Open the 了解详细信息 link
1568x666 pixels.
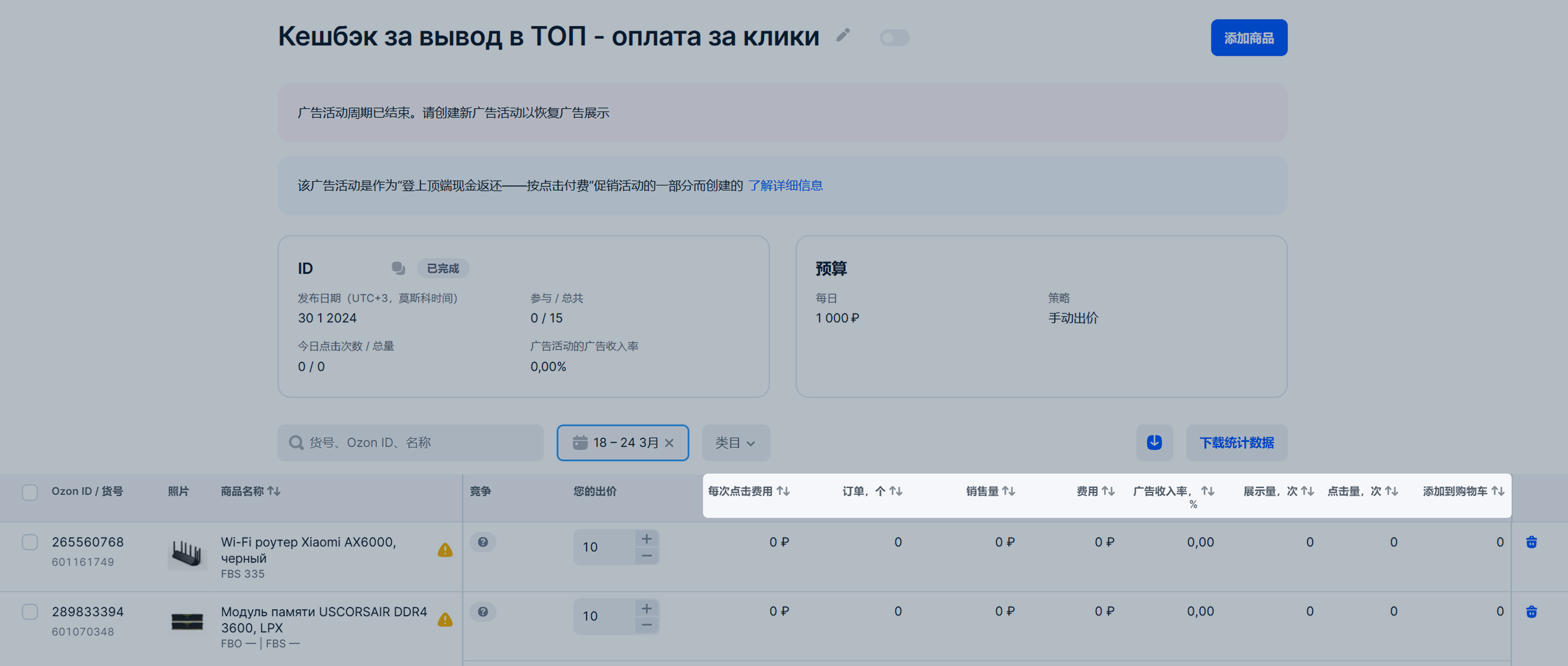tap(785, 185)
